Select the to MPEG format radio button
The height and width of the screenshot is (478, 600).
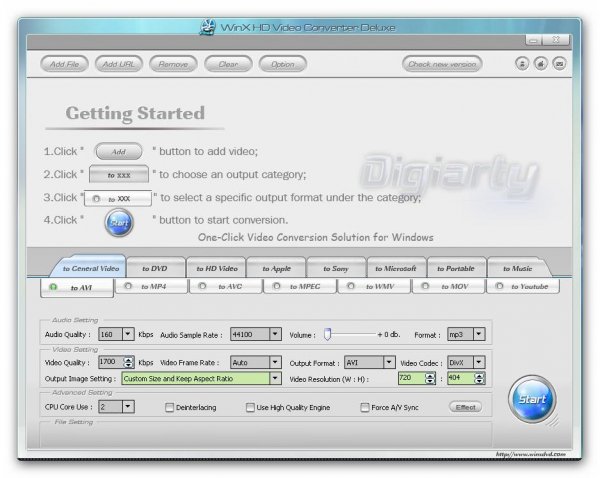[x=276, y=286]
